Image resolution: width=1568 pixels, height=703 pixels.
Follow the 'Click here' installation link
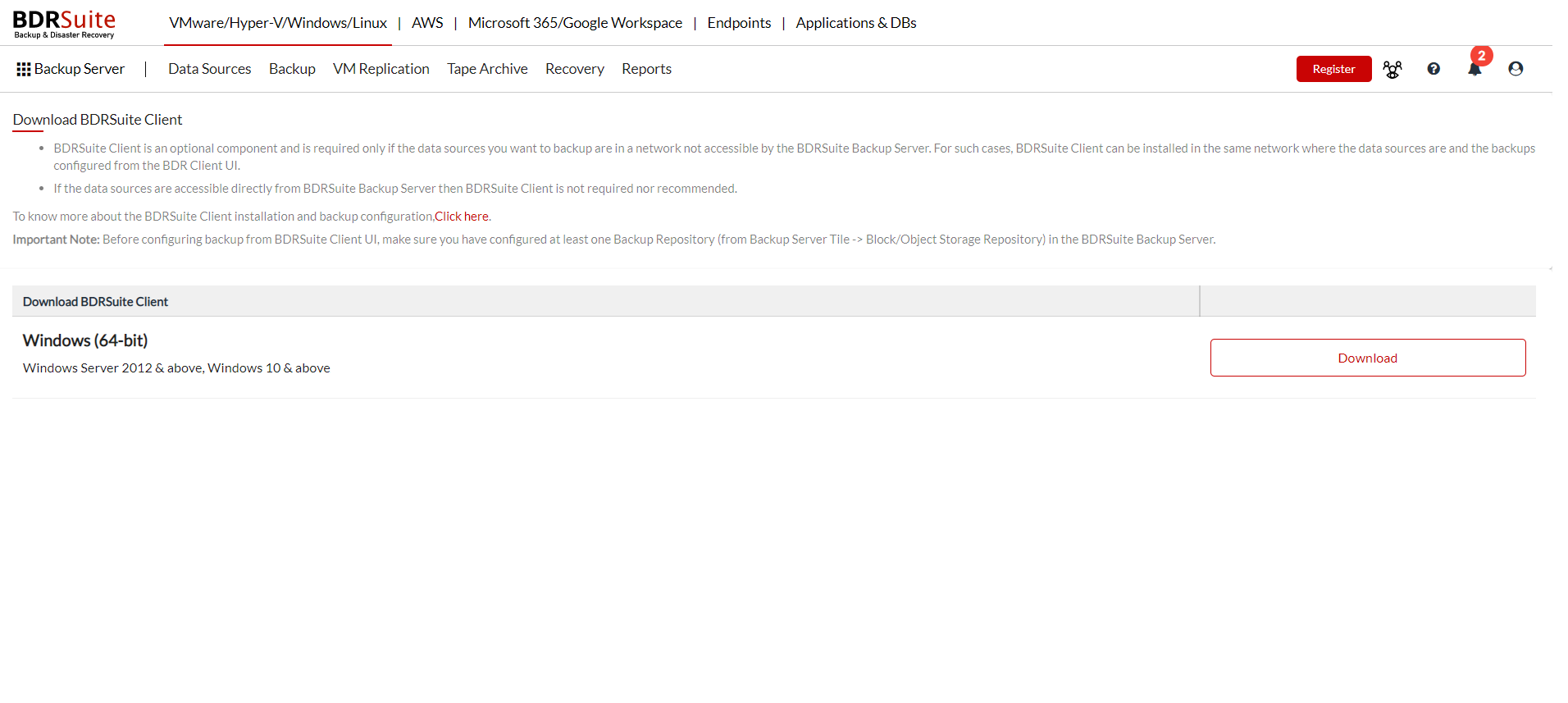pyautogui.click(x=462, y=217)
